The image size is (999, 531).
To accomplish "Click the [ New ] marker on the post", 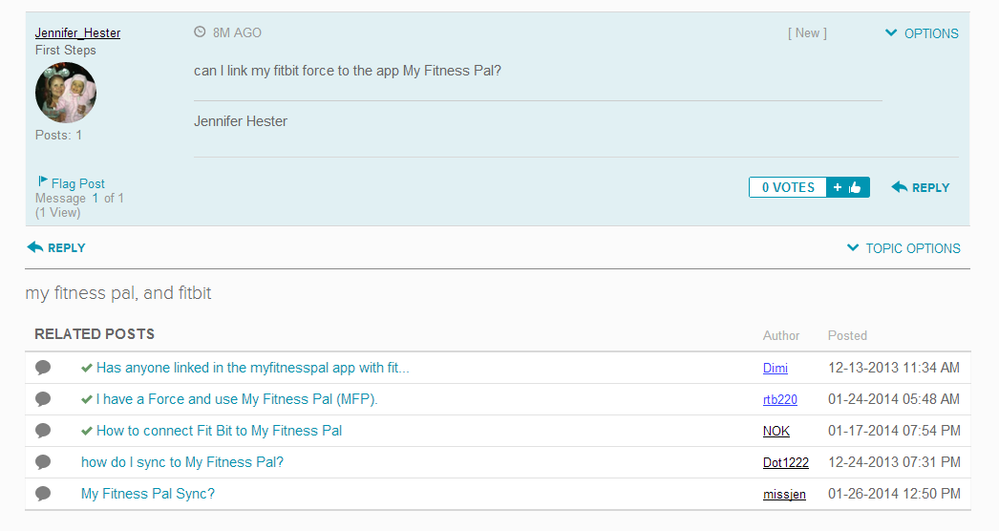I will (x=807, y=33).
